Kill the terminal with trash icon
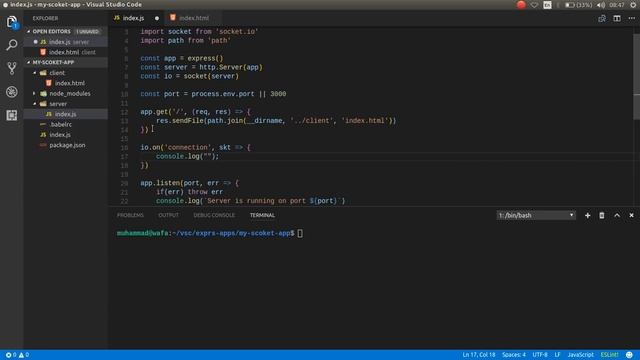The height and width of the screenshot is (360, 640). (x=602, y=215)
